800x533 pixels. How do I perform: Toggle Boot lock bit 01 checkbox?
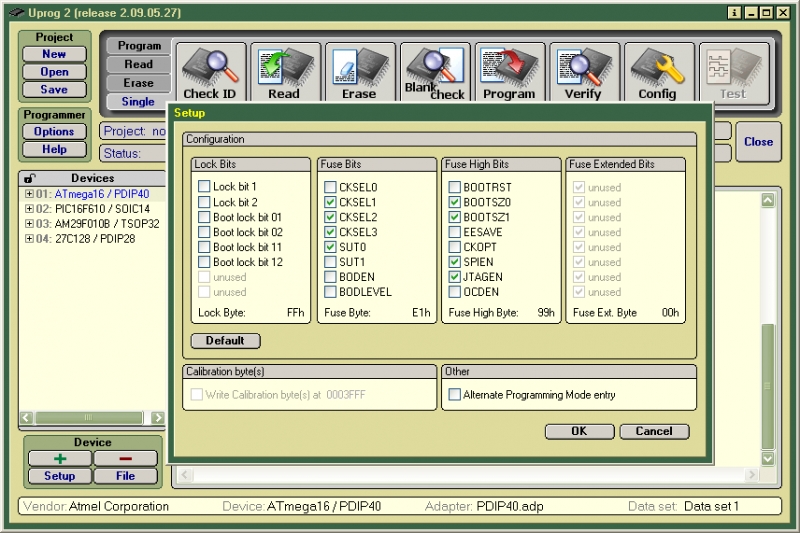tap(204, 217)
